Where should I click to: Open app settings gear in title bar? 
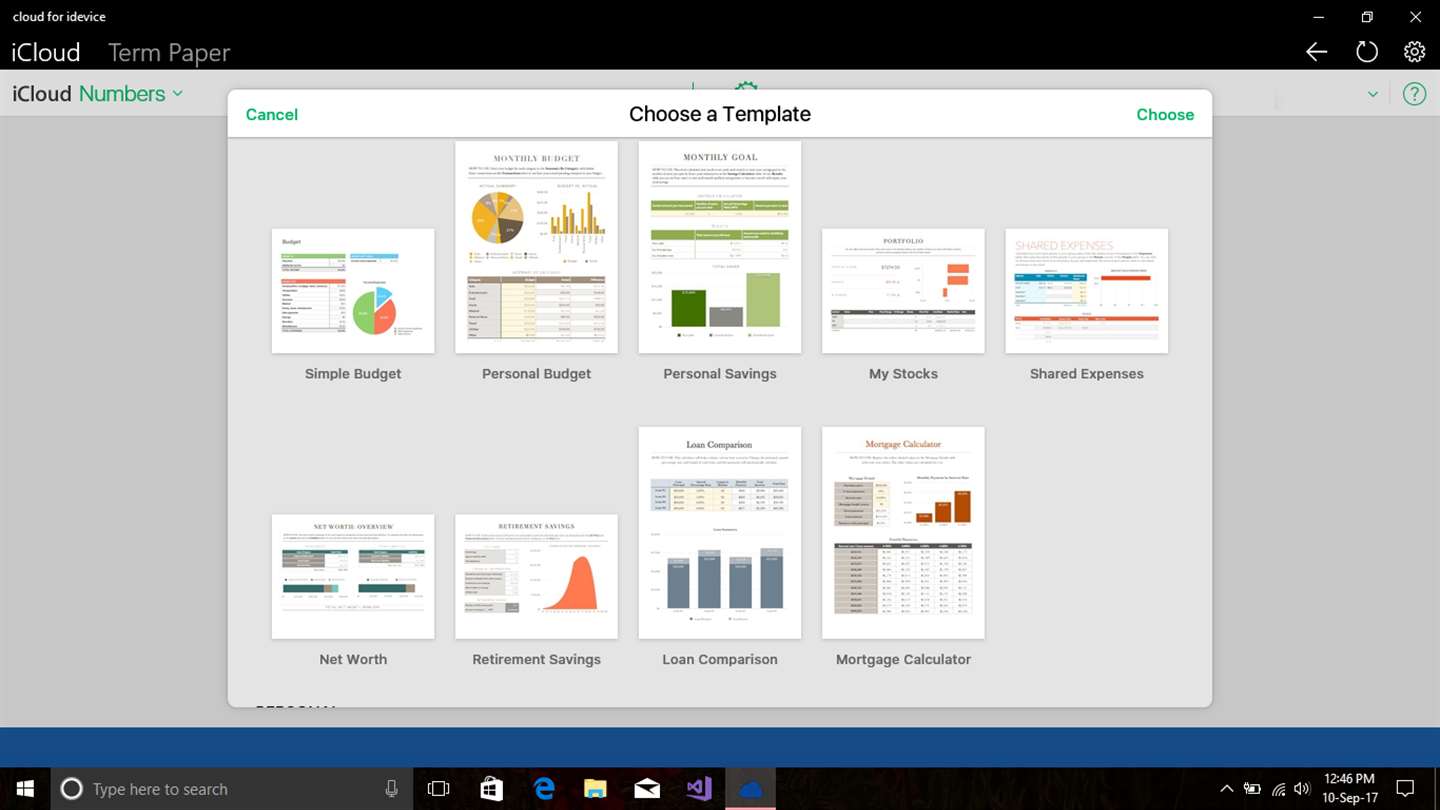(1414, 52)
